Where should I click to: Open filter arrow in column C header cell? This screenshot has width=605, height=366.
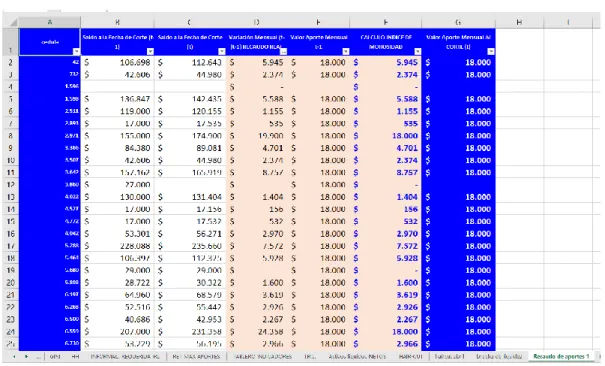[221, 51]
